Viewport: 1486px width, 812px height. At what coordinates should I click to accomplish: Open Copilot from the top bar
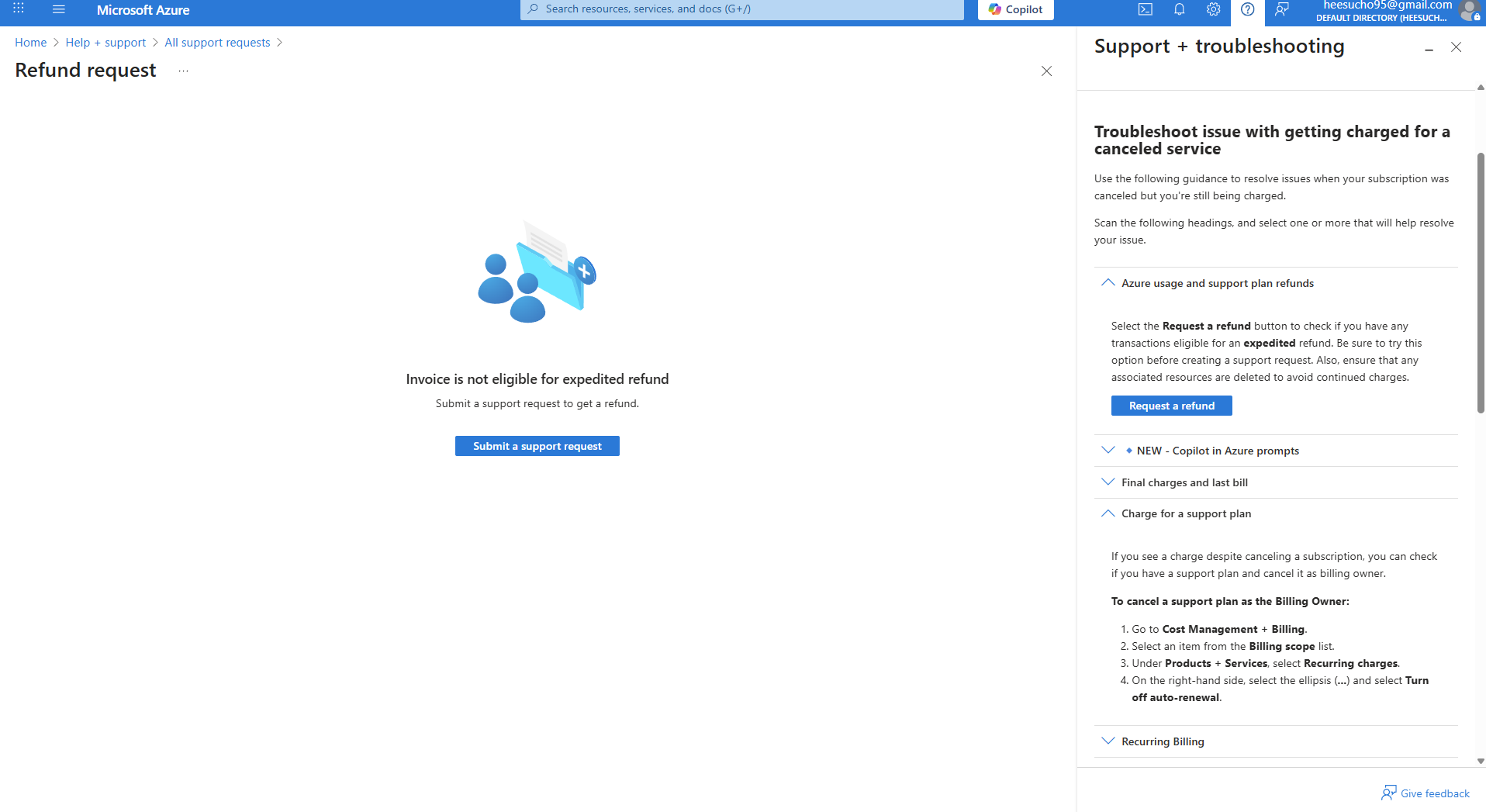click(1015, 9)
